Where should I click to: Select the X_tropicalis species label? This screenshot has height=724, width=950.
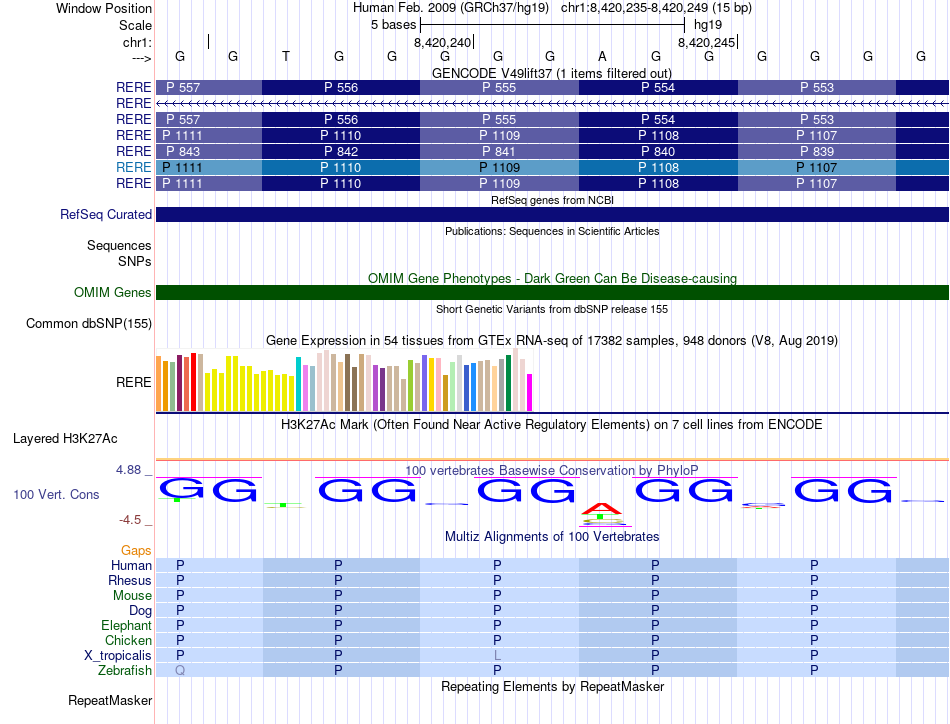[118, 656]
